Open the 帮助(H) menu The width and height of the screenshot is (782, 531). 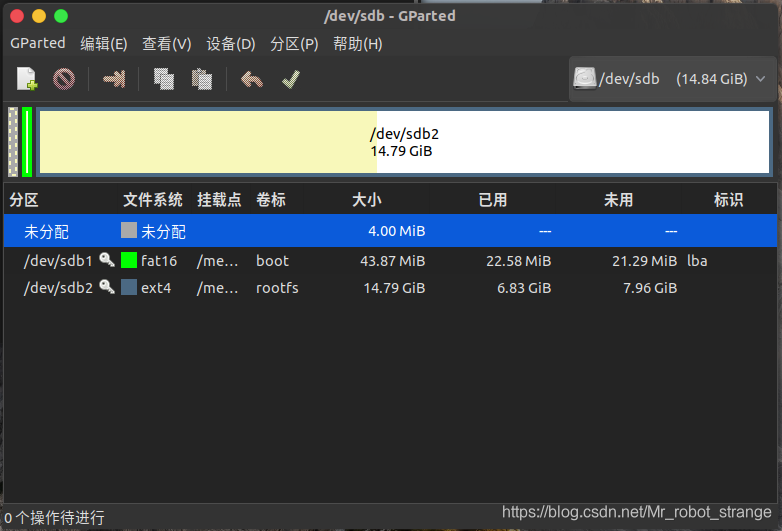click(358, 44)
